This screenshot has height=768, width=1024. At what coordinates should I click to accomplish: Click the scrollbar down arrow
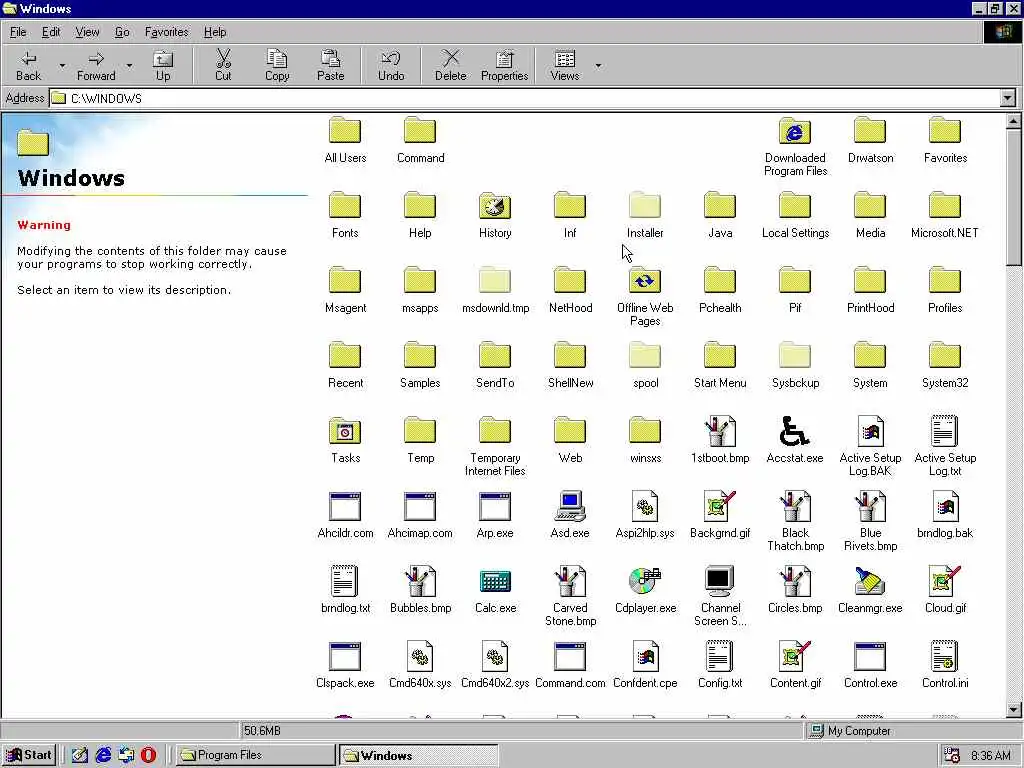tap(1013, 709)
